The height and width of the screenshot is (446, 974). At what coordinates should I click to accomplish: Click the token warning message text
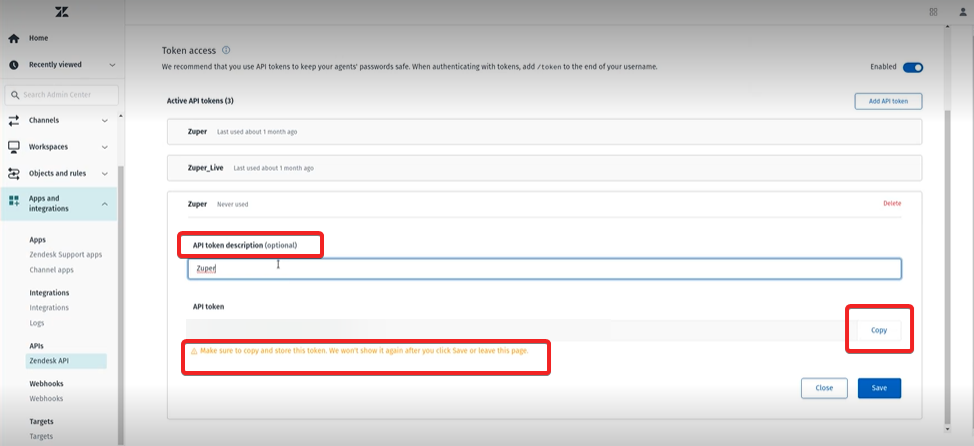[x=364, y=351]
